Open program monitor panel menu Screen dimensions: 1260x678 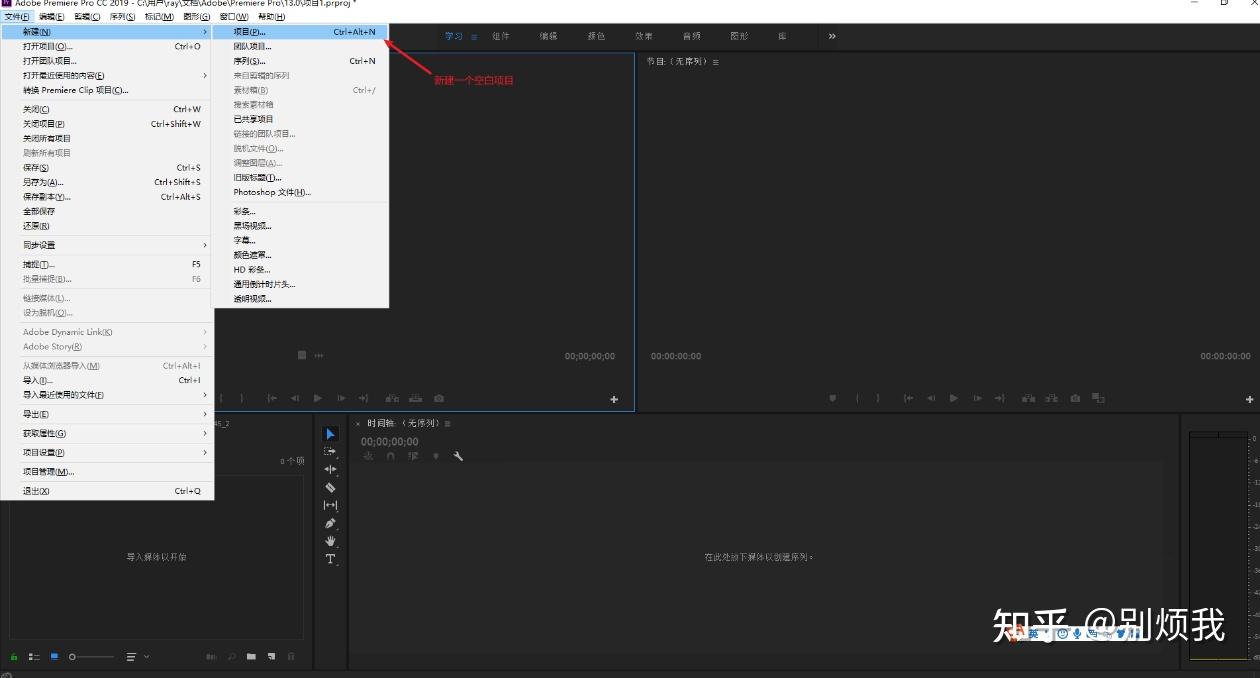pyautogui.click(x=715, y=62)
